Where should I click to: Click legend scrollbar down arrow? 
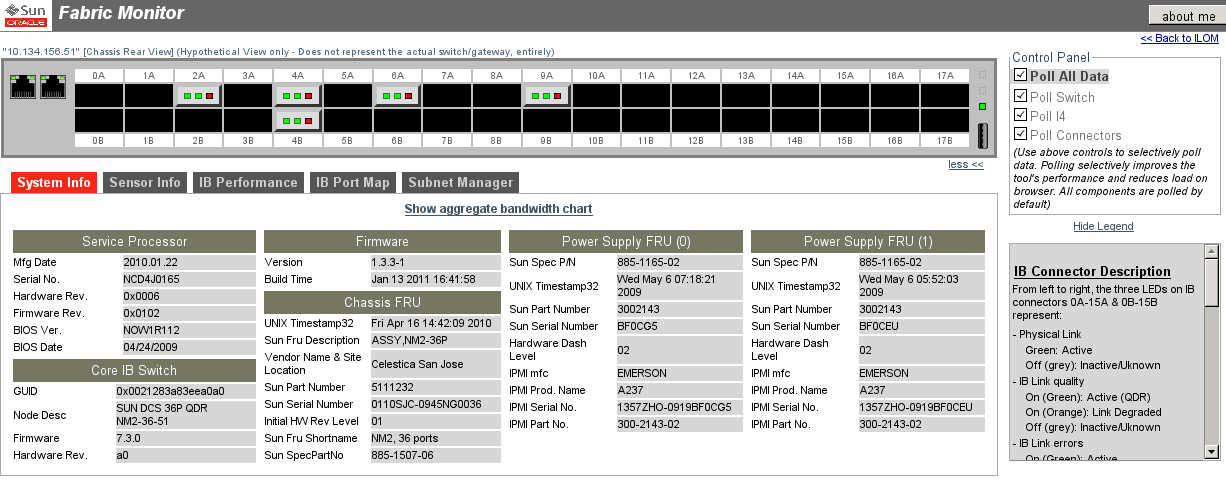point(1212,452)
